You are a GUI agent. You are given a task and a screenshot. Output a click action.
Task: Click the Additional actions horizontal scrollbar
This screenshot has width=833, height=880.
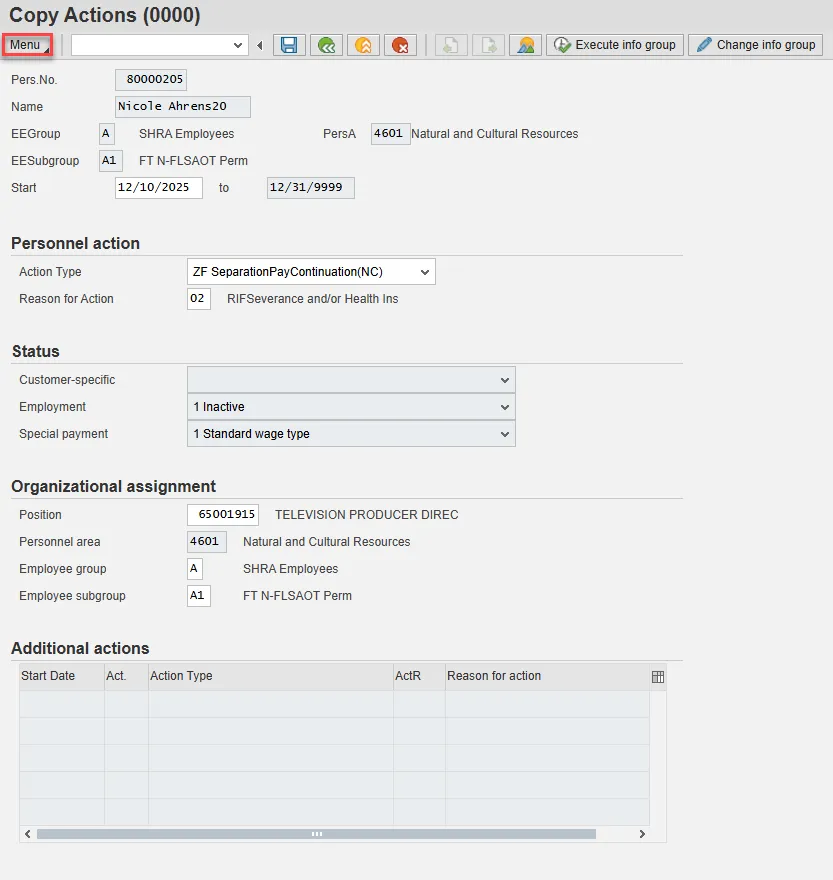pos(316,834)
